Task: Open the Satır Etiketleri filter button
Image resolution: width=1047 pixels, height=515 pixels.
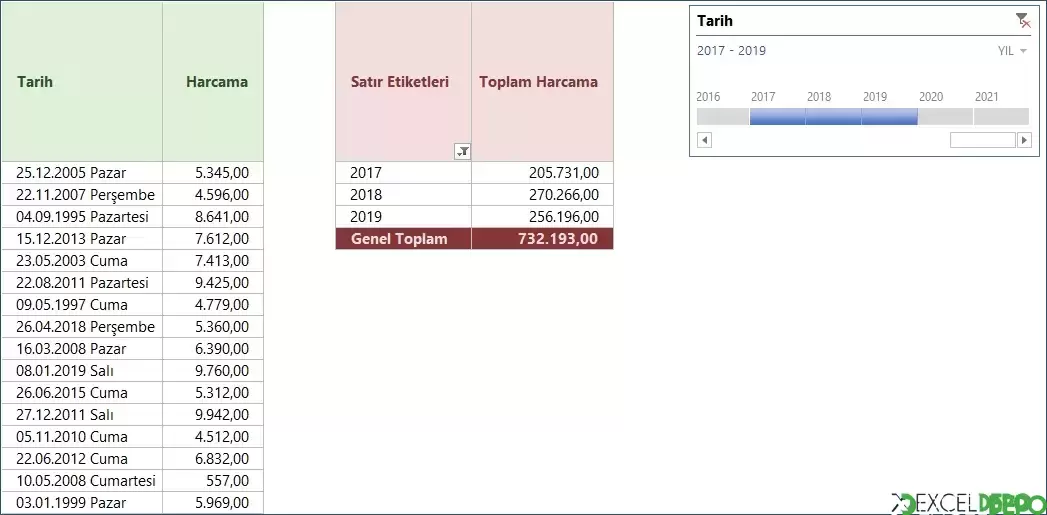Action: 462,152
